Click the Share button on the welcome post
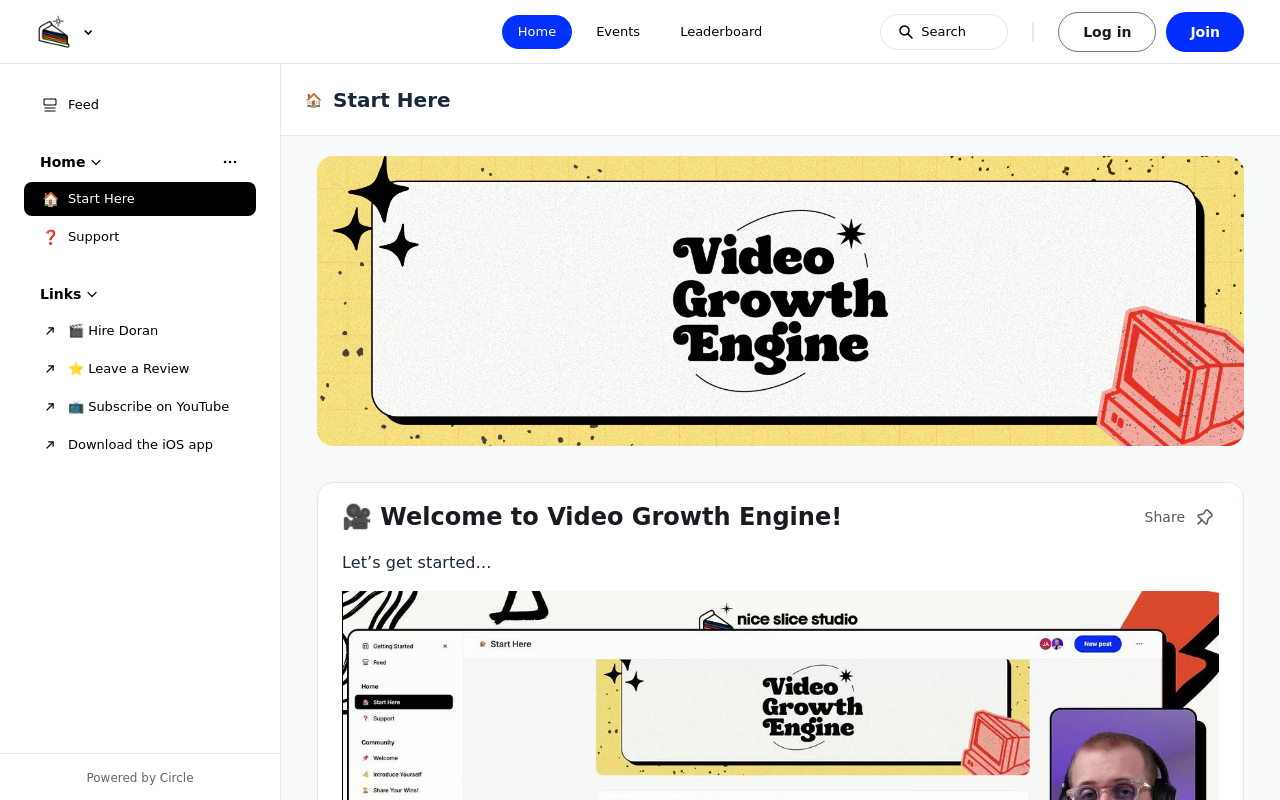 1164,517
